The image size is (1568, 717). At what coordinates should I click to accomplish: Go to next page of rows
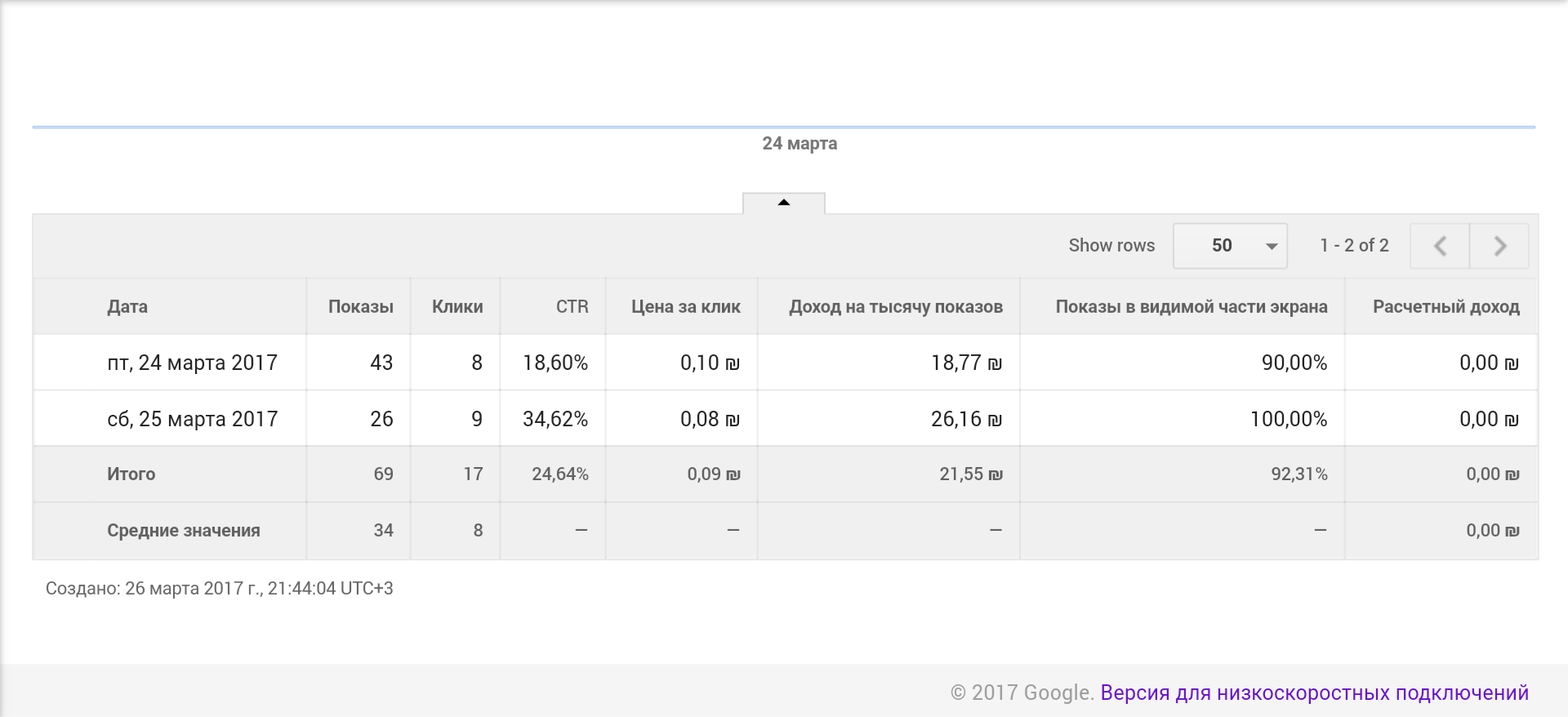point(1499,246)
